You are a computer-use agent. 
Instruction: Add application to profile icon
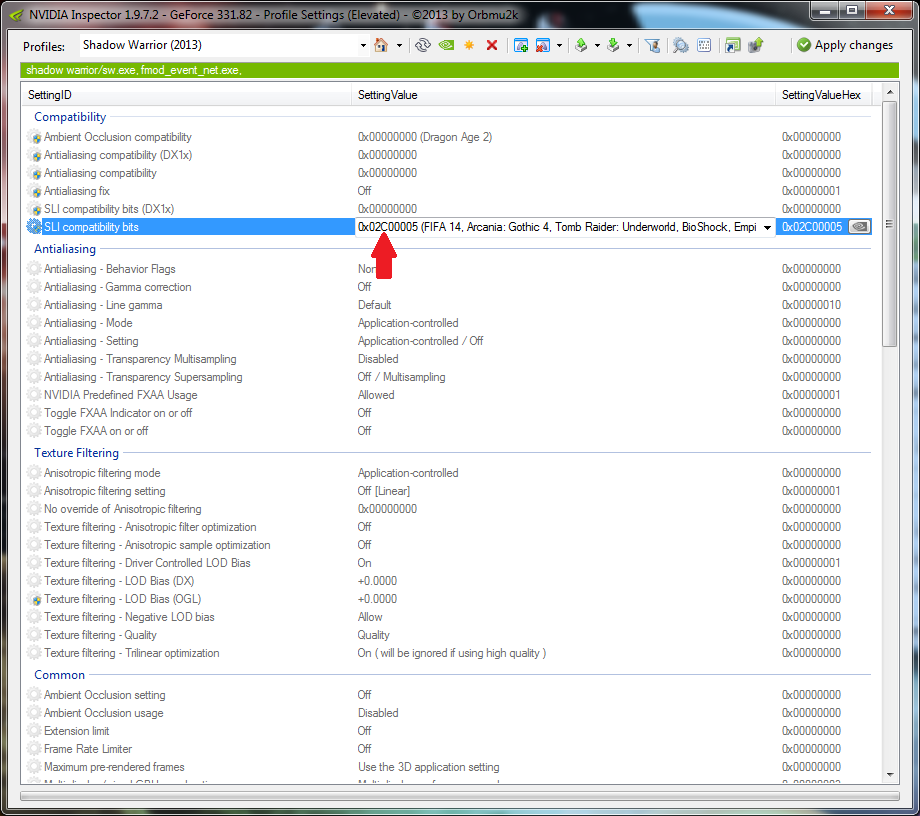[520, 45]
